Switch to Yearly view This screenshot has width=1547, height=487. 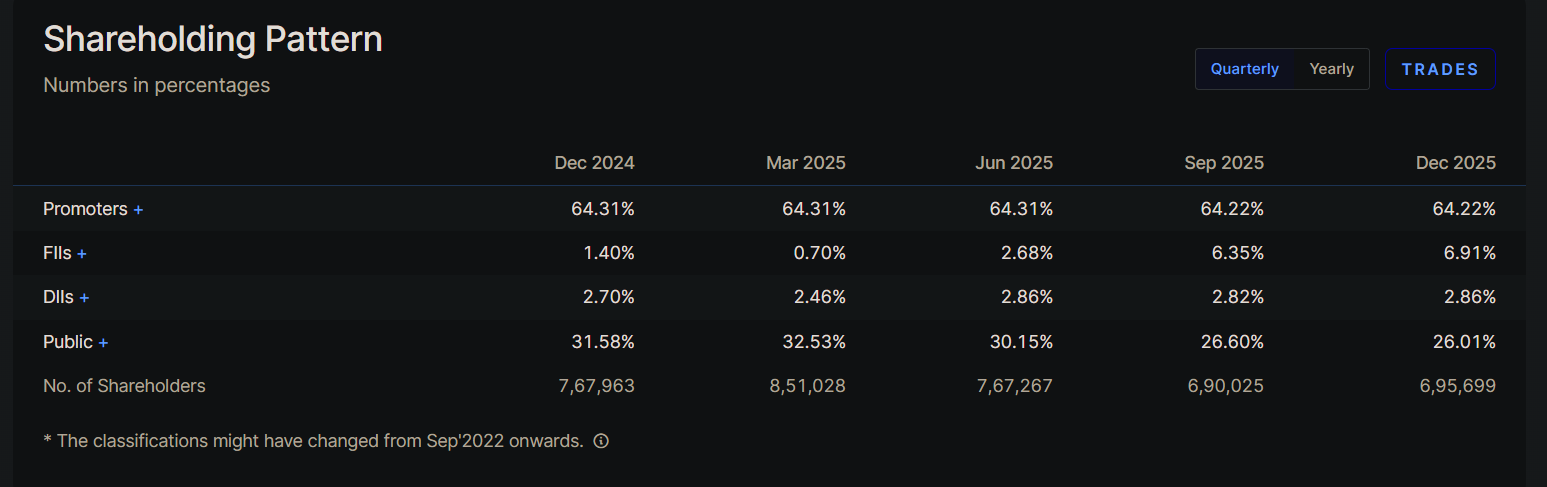coord(1331,69)
